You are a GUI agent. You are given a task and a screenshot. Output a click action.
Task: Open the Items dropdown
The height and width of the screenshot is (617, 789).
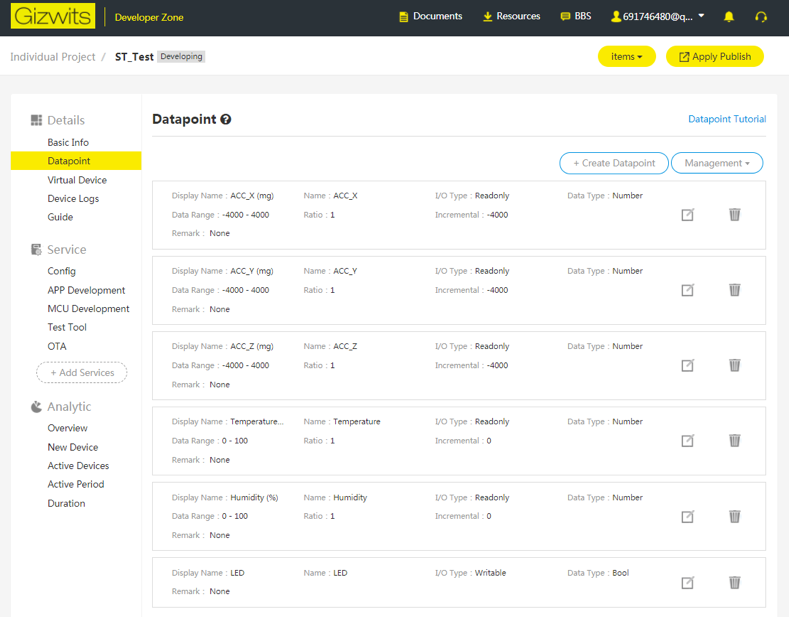point(626,57)
